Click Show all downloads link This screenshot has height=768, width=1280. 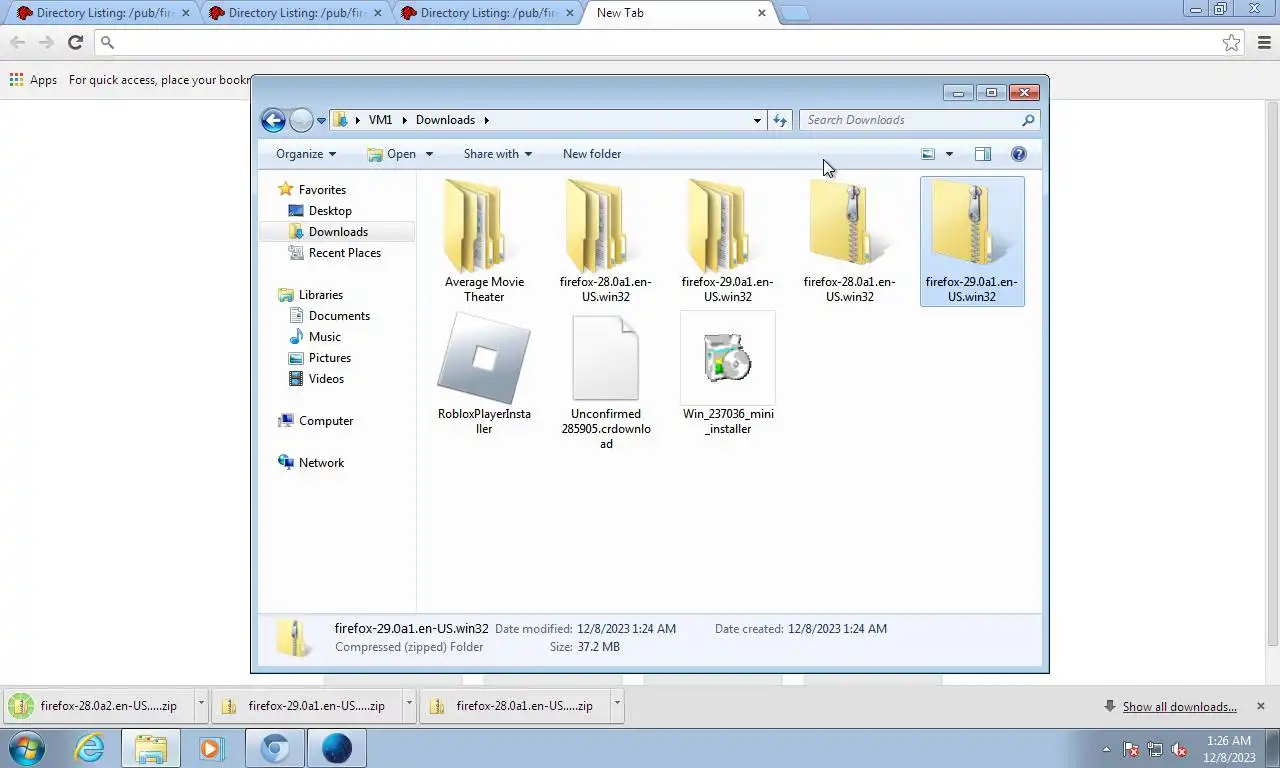tap(1179, 706)
